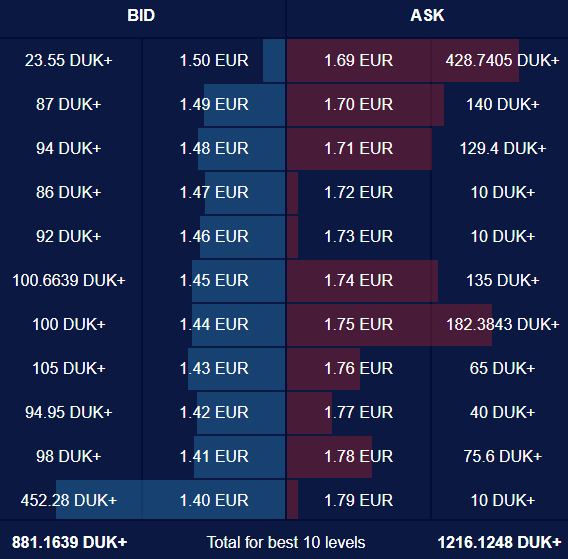Select the 1.75 EUR ask price
Image resolution: width=568 pixels, height=559 pixels.
point(358,325)
